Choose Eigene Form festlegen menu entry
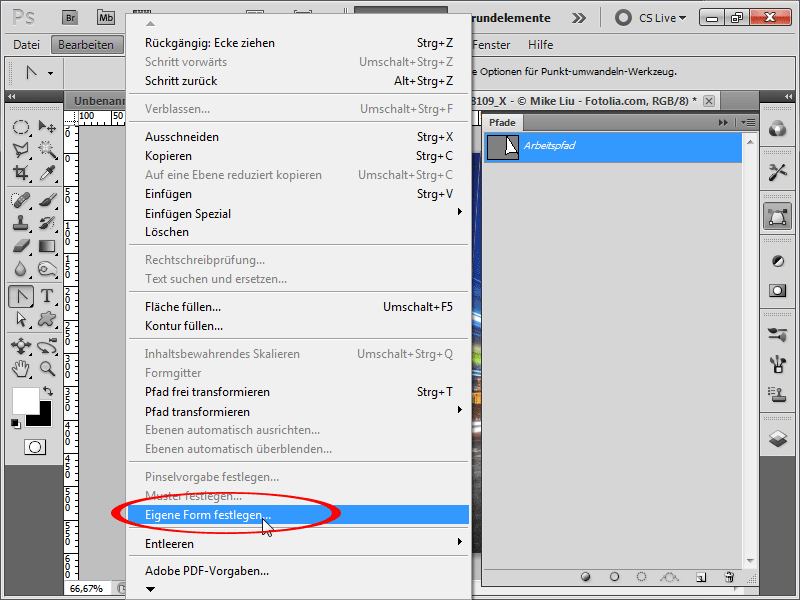 [298, 515]
